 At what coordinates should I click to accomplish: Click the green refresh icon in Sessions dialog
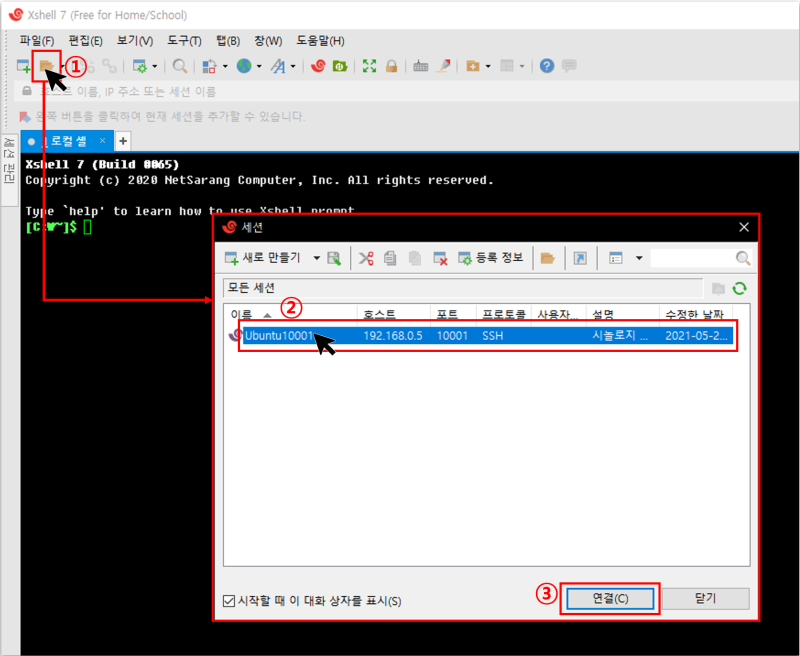point(739,289)
